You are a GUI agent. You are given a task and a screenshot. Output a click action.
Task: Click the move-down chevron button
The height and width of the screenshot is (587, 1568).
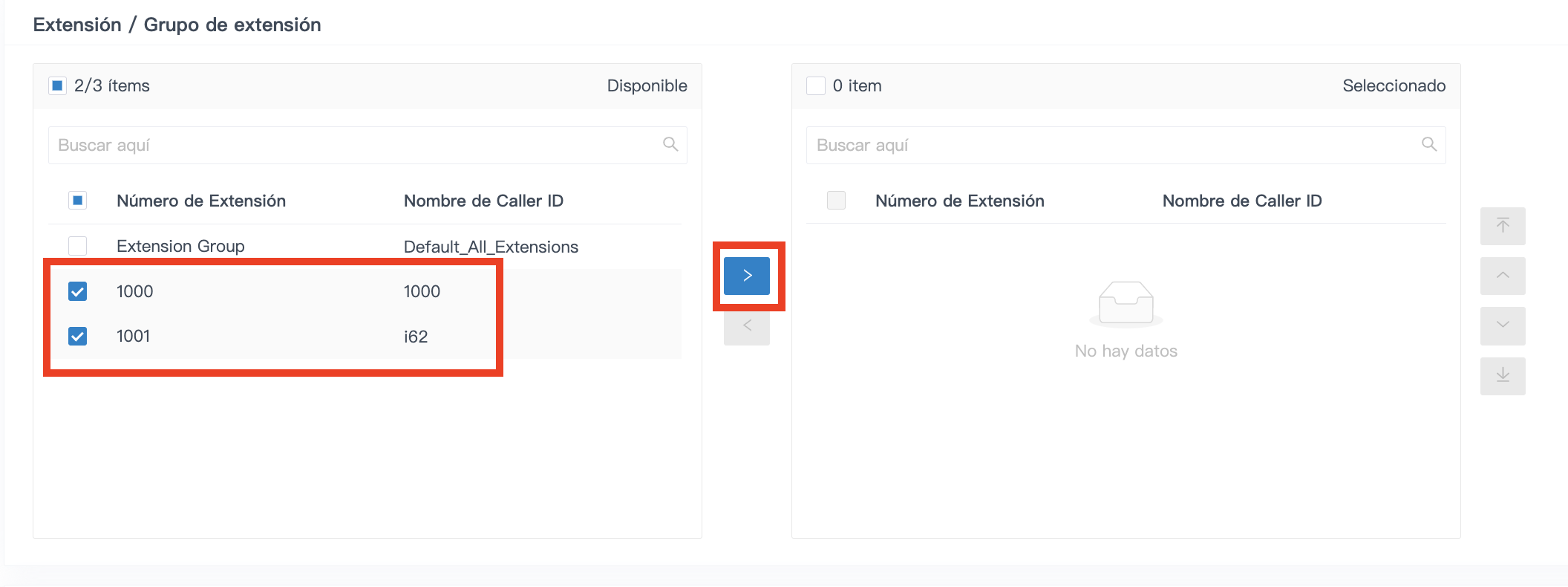[1503, 325]
